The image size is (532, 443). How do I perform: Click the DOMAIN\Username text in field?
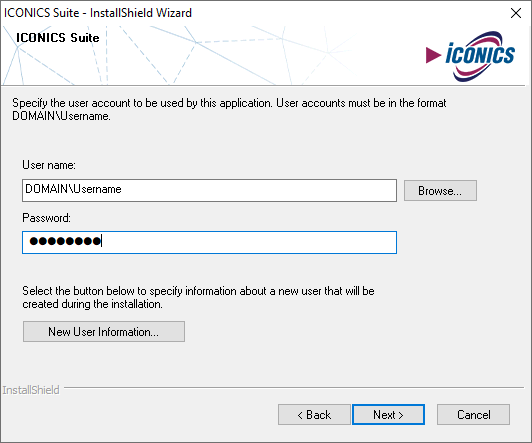coord(73,189)
